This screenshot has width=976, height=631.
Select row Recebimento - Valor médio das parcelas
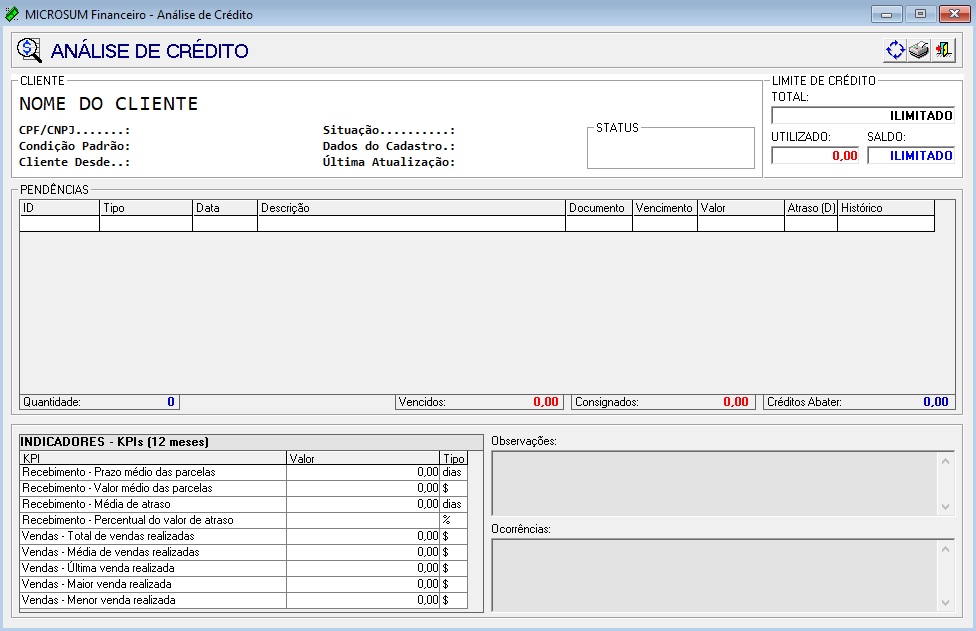click(243, 488)
